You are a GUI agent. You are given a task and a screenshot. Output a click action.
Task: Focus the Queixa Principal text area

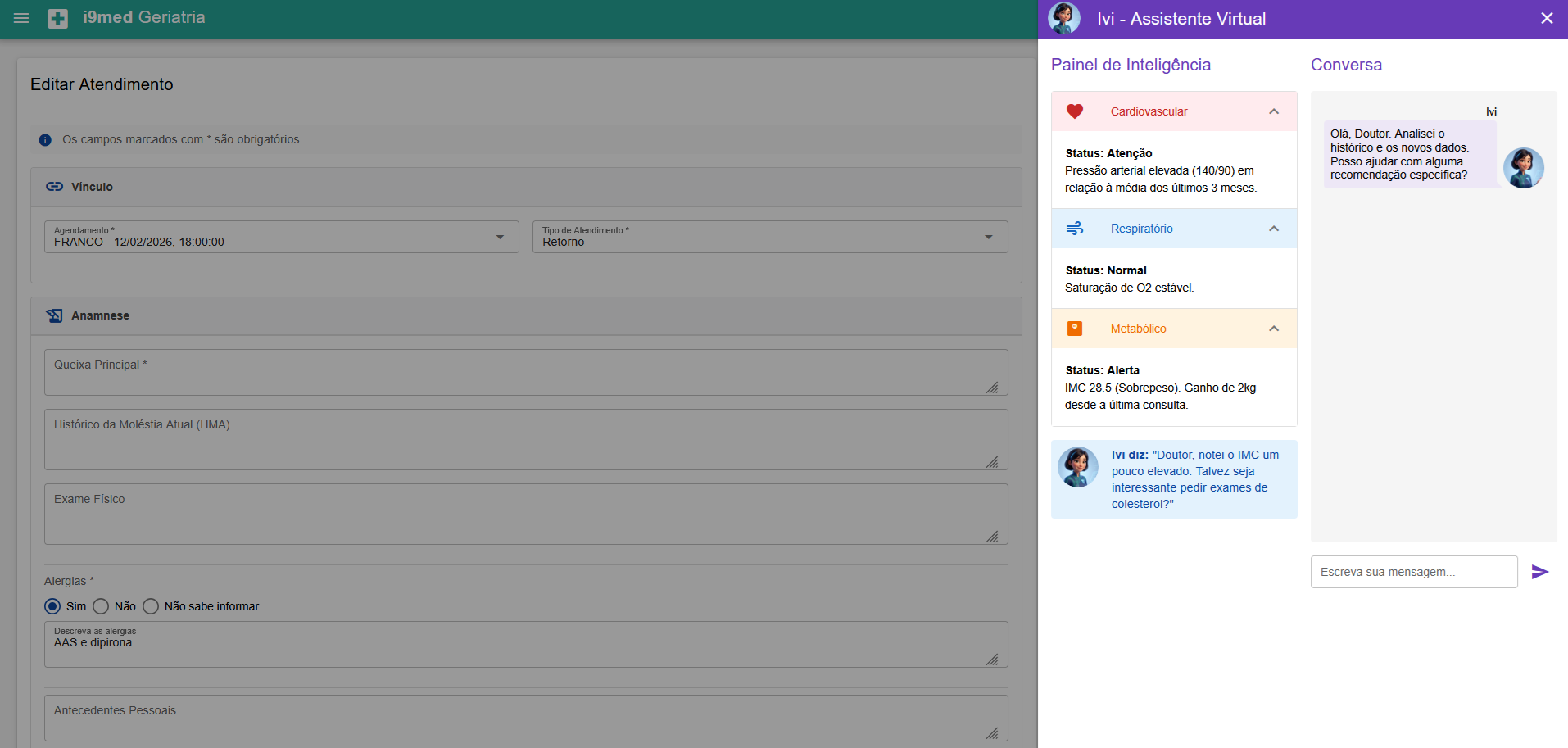[526, 373]
